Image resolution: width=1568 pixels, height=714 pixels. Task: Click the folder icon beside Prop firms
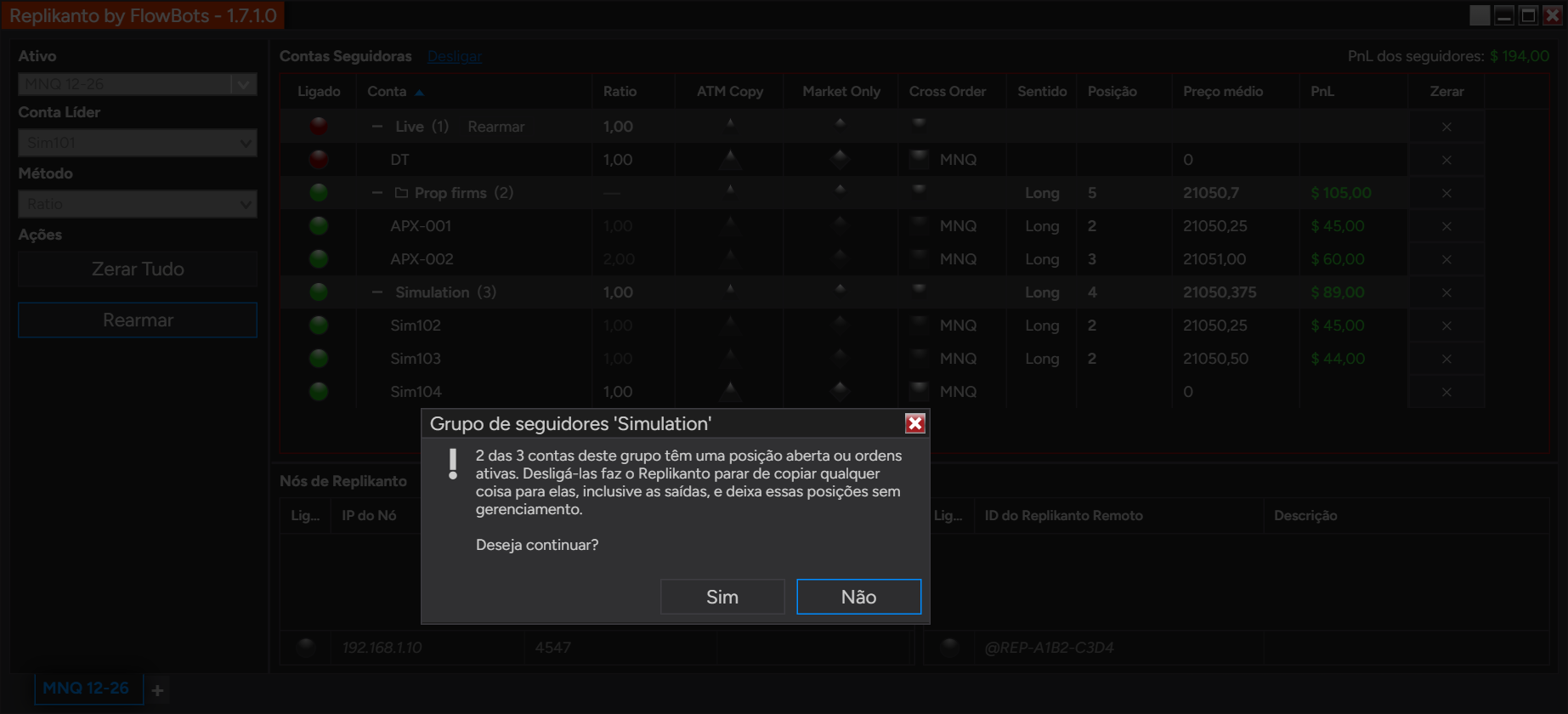pyautogui.click(x=402, y=193)
